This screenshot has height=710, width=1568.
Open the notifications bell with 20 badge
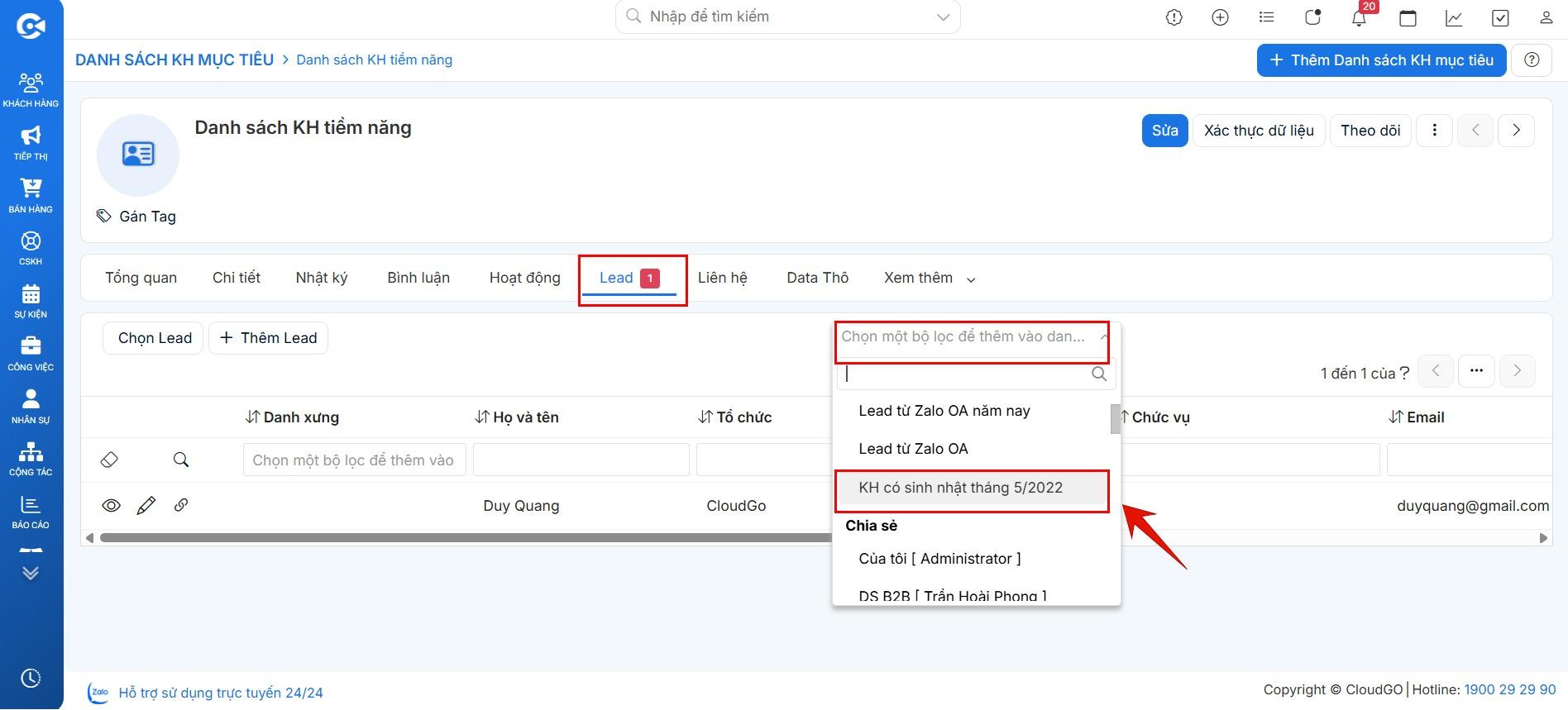(1359, 17)
